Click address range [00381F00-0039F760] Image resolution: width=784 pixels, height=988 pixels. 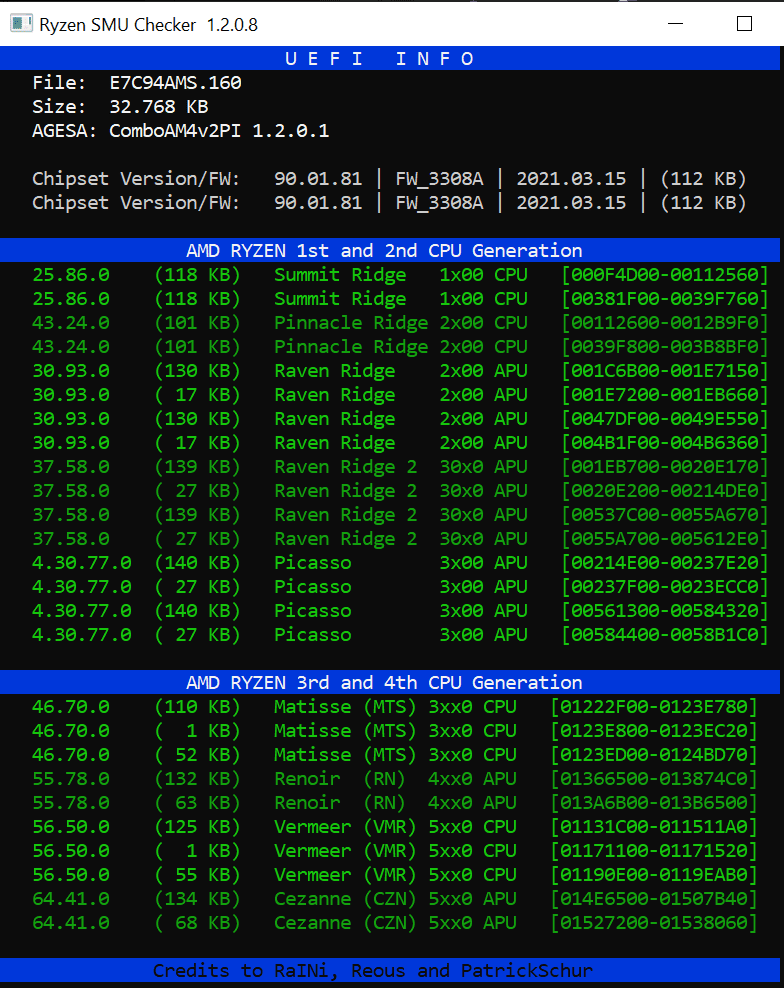coord(665,299)
